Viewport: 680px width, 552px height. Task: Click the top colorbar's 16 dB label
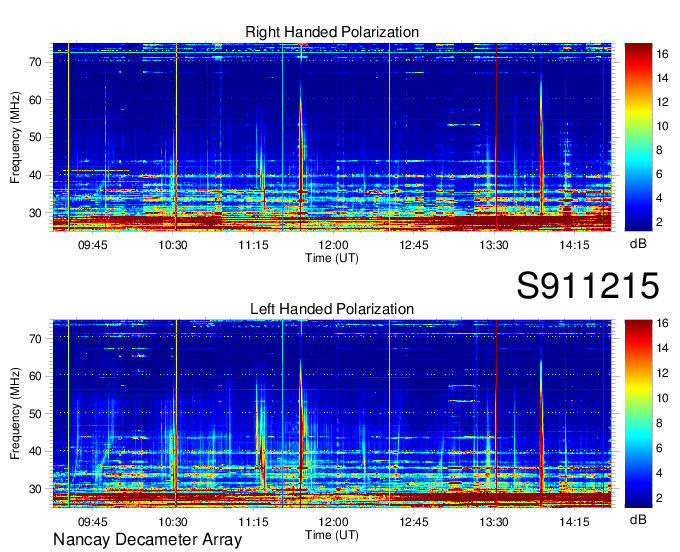click(x=662, y=54)
